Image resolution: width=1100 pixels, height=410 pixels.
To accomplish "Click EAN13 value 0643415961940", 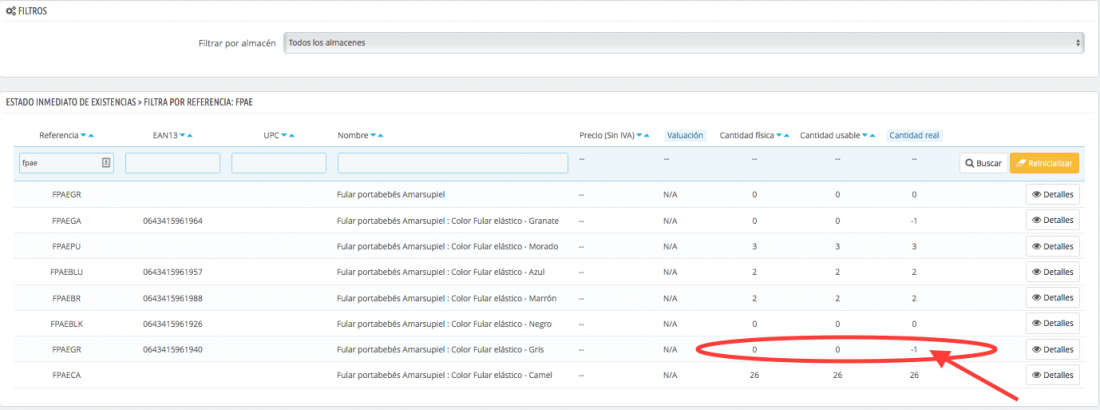I will point(173,350).
